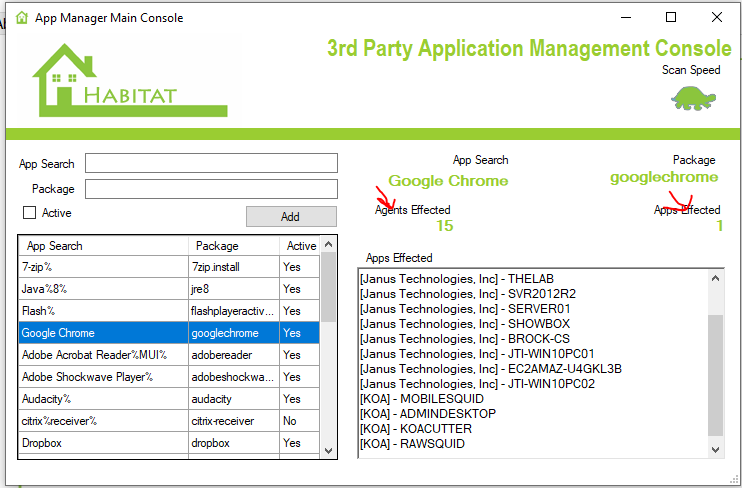Sort by the Package column header
This screenshot has height=488, width=742.
coord(234,246)
